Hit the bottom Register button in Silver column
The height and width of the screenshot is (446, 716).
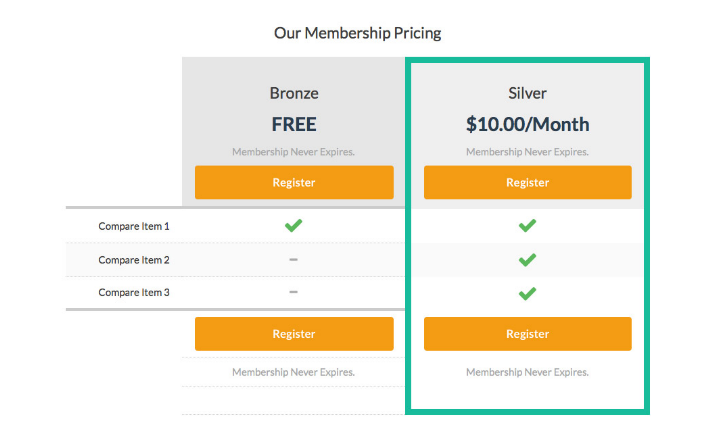click(527, 334)
